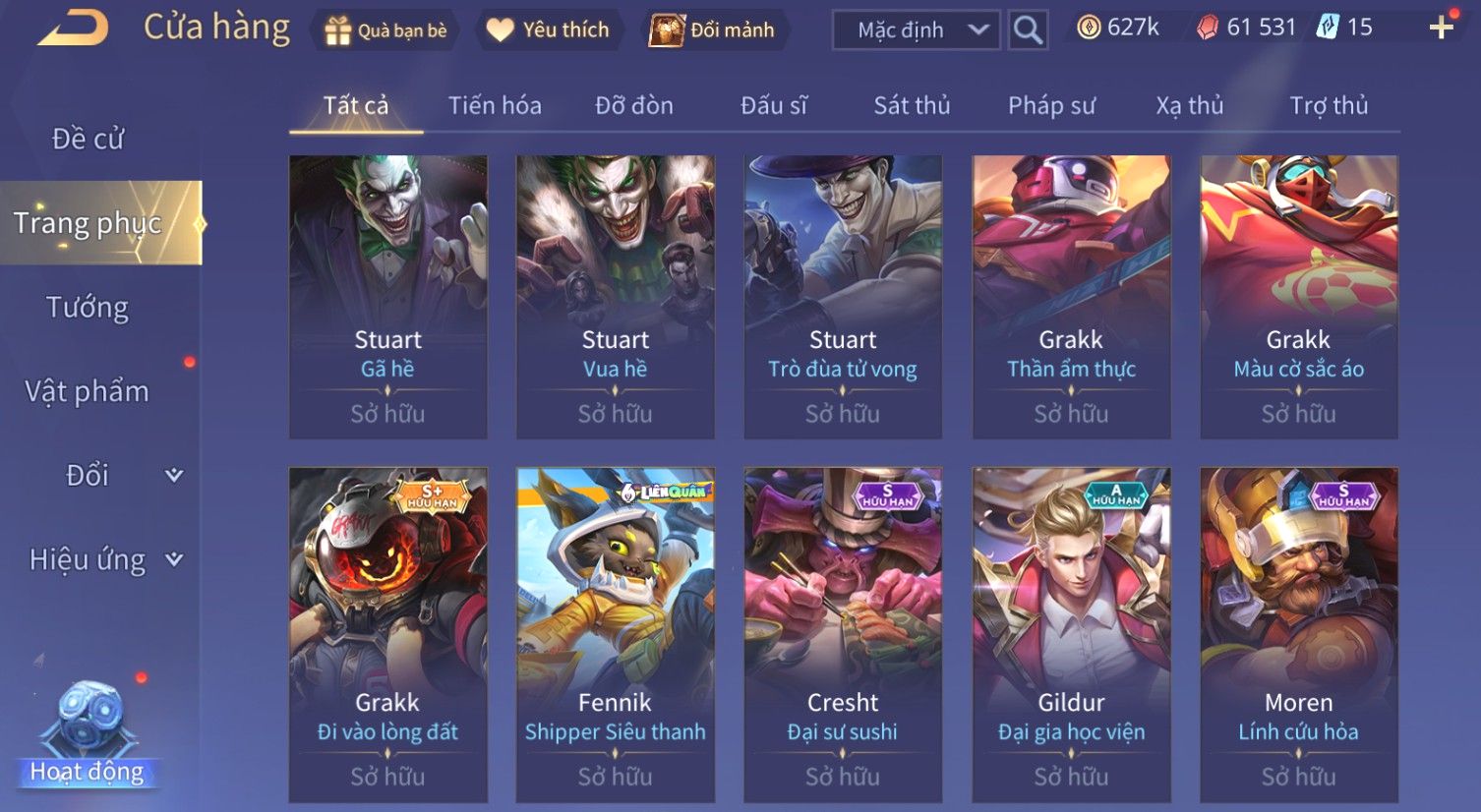Screen dimensions: 1481x812
Task: Tap the plus icon to add currency
Action: click(x=1441, y=28)
